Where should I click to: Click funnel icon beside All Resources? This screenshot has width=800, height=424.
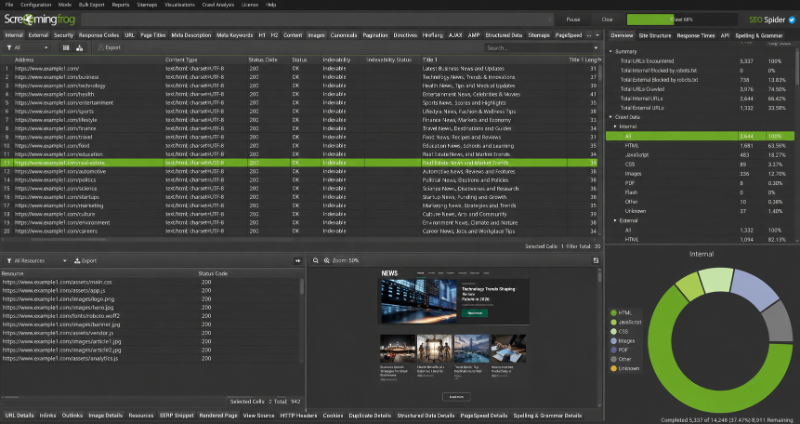tap(9, 261)
